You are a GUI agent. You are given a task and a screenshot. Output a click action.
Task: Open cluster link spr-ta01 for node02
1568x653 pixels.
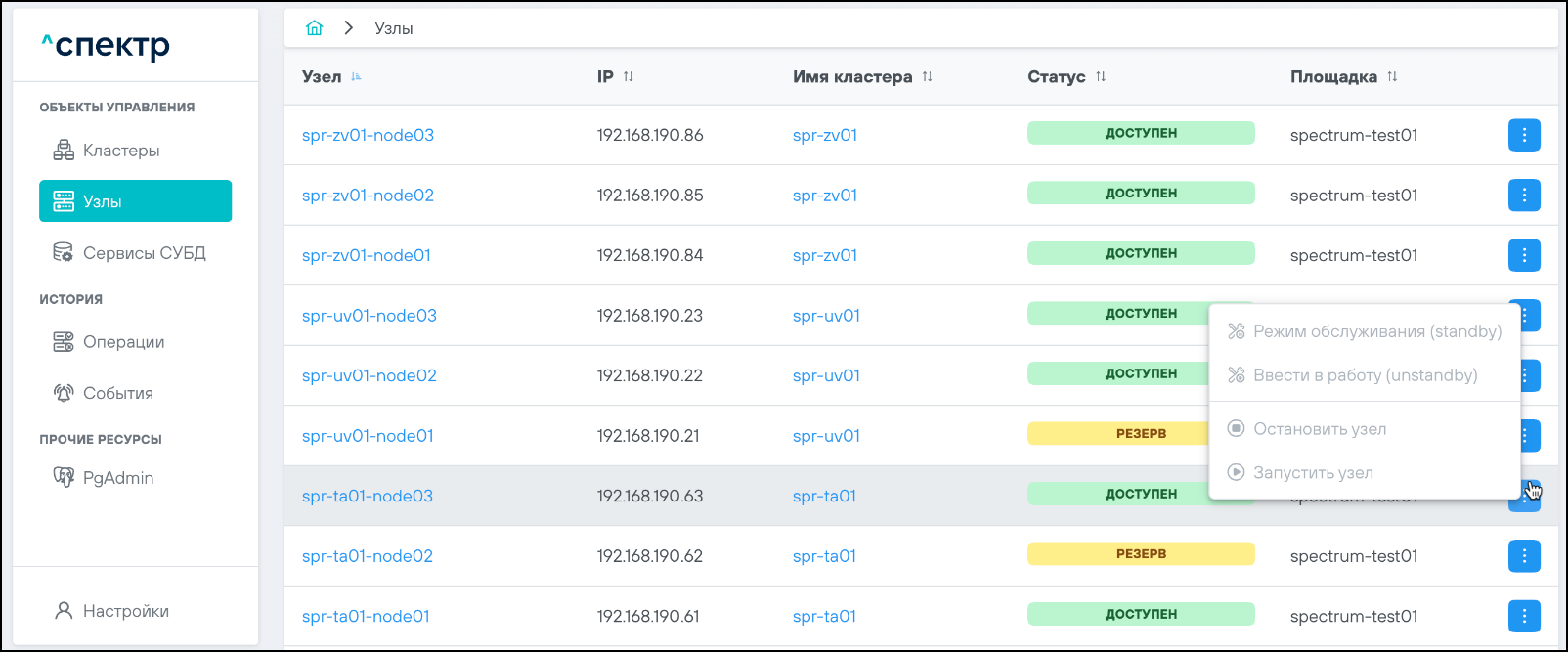pyautogui.click(x=824, y=556)
